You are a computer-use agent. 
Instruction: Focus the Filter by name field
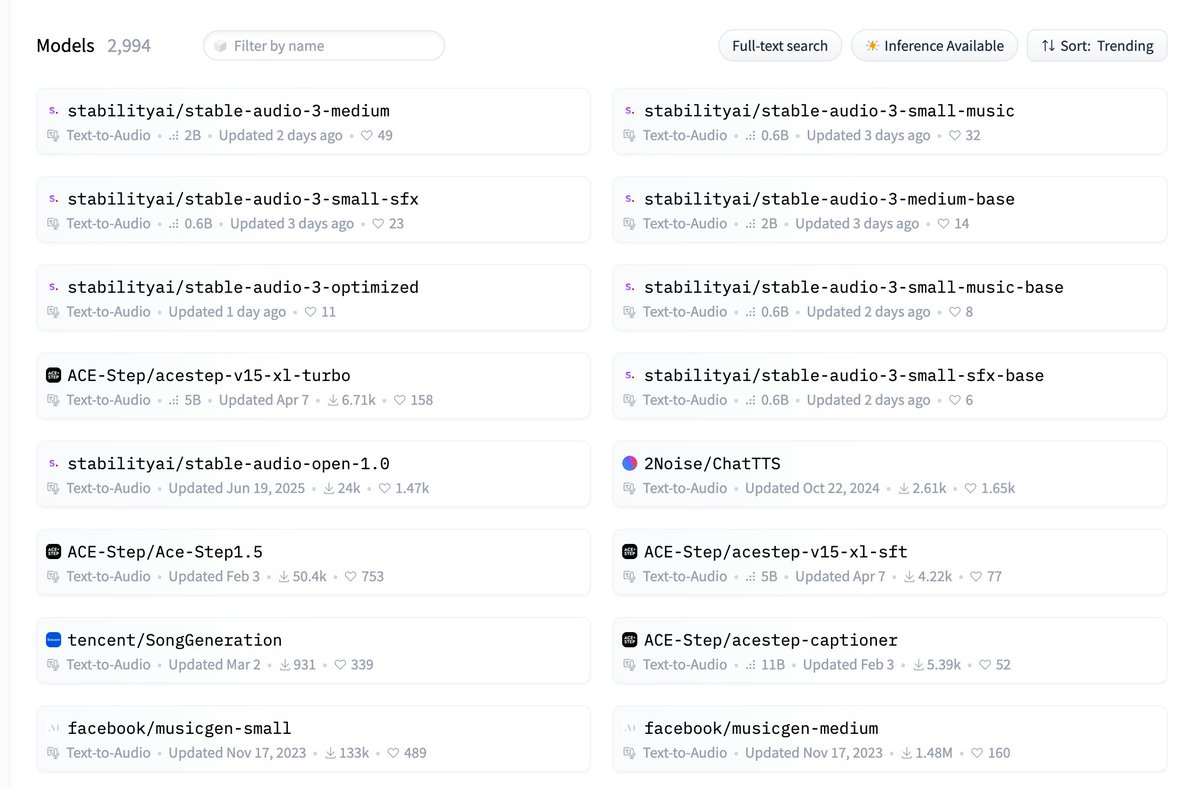[324, 46]
